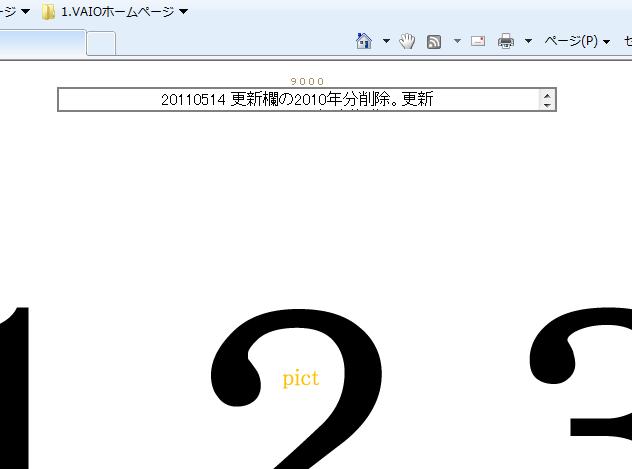Click the new tab button
The height and width of the screenshot is (469, 632).
point(101,43)
